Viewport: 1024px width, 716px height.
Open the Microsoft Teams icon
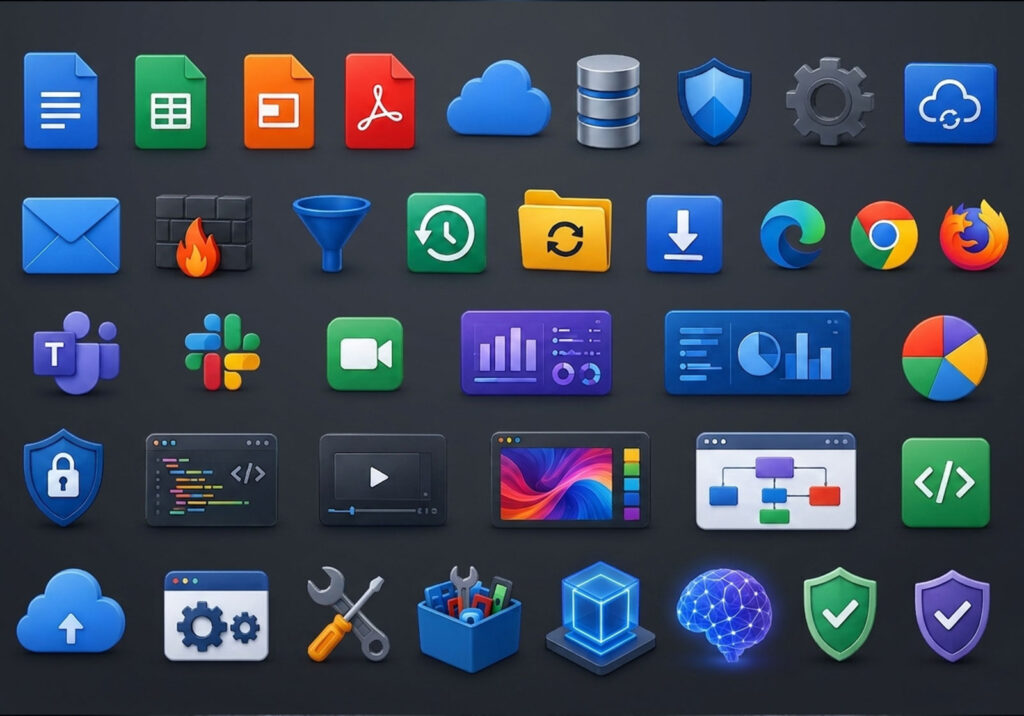point(76,353)
